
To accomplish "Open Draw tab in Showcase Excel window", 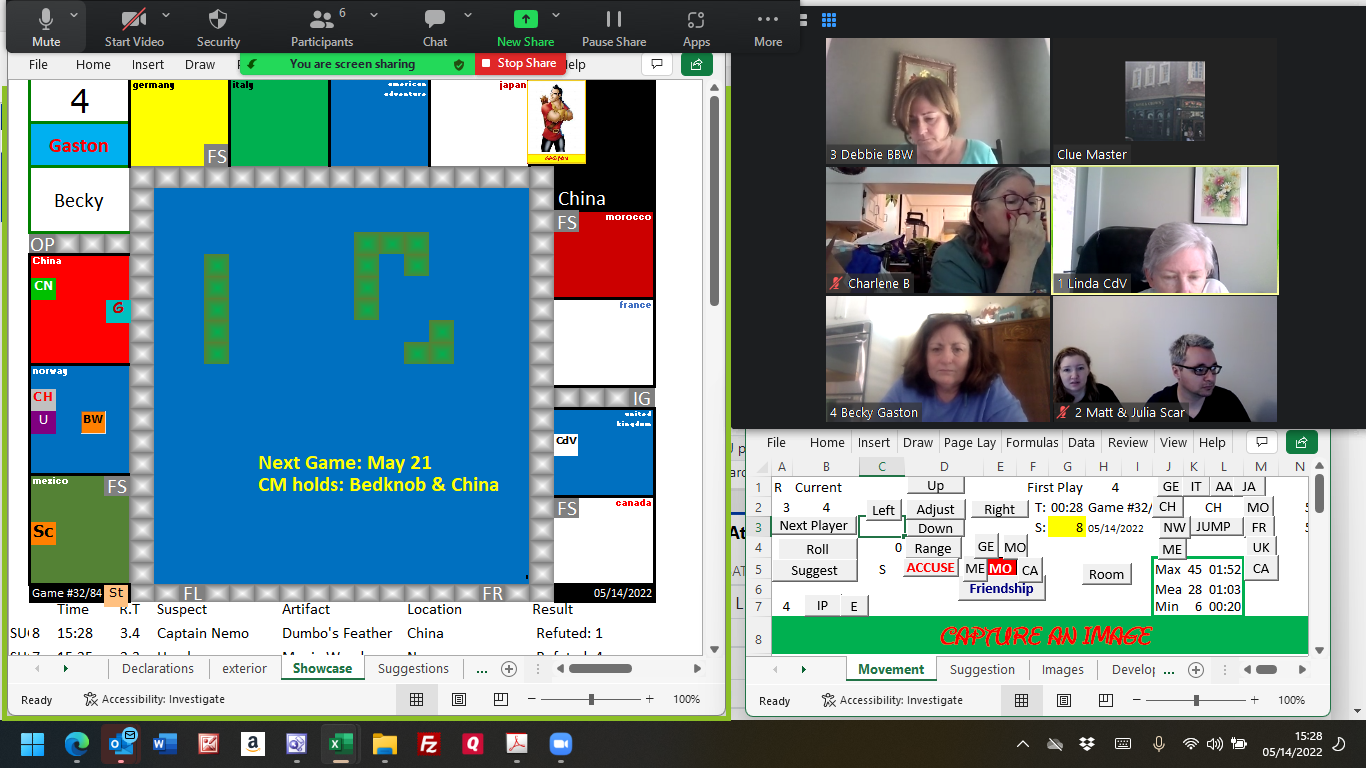I will (x=200, y=64).
